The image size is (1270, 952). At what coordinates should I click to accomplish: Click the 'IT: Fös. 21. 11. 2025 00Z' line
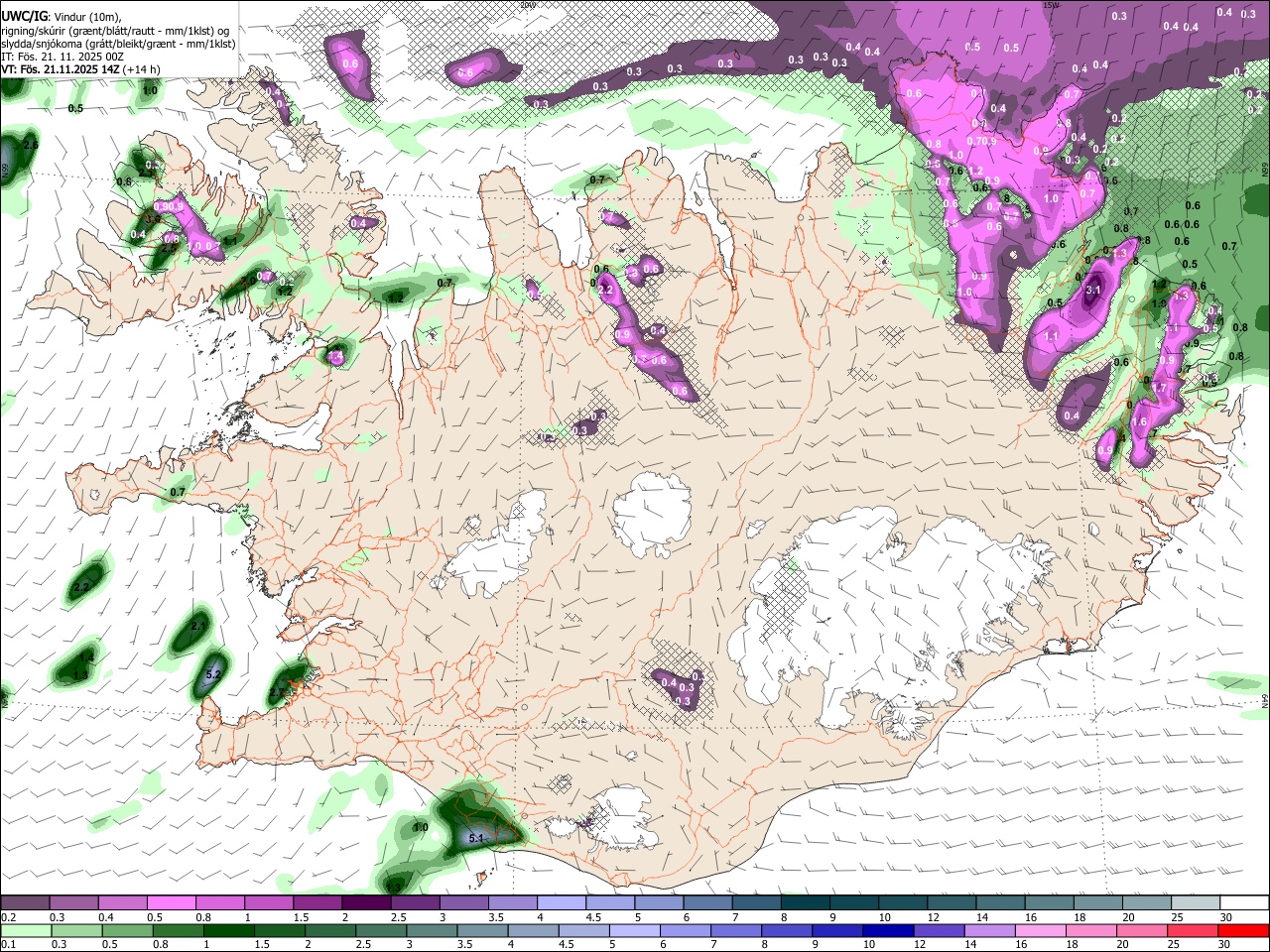coord(63,58)
